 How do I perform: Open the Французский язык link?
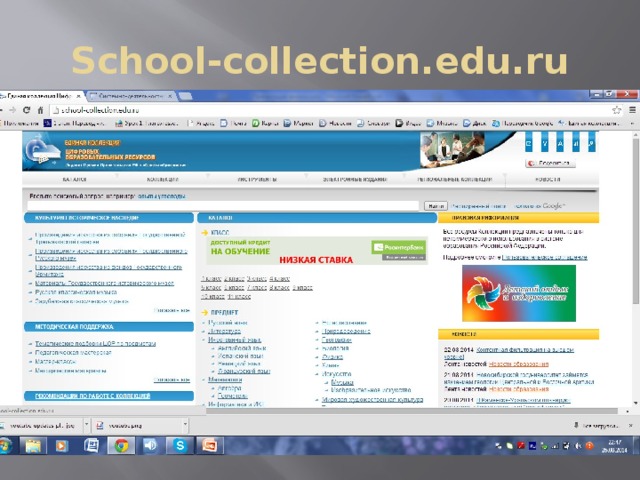coord(244,371)
